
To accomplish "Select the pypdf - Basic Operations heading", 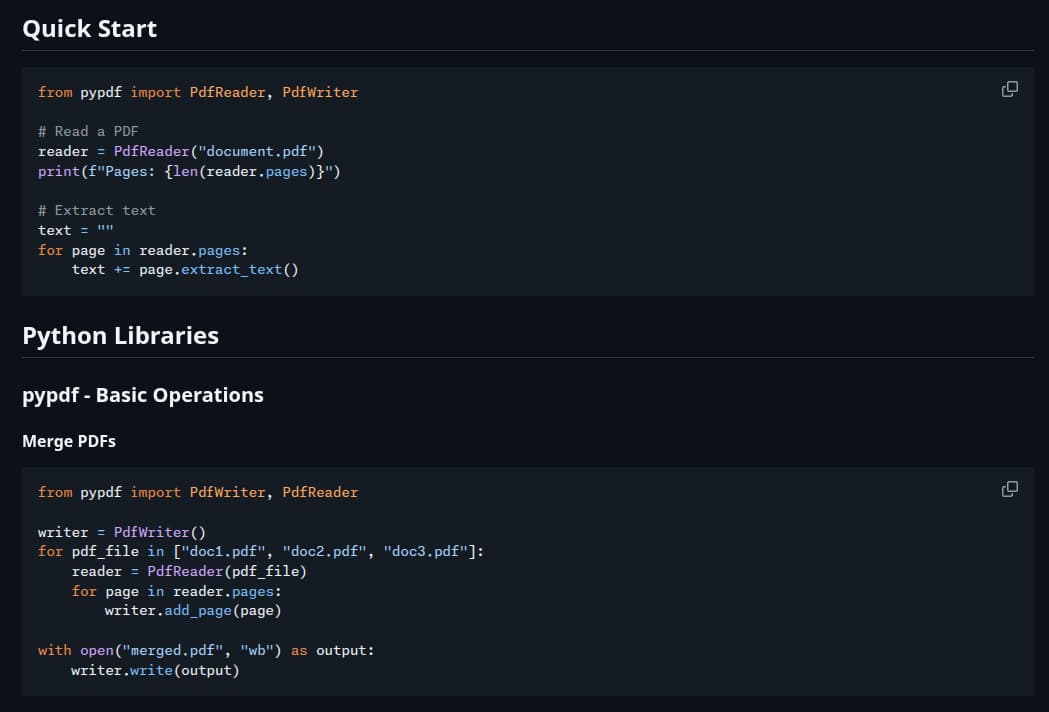I will [143, 395].
